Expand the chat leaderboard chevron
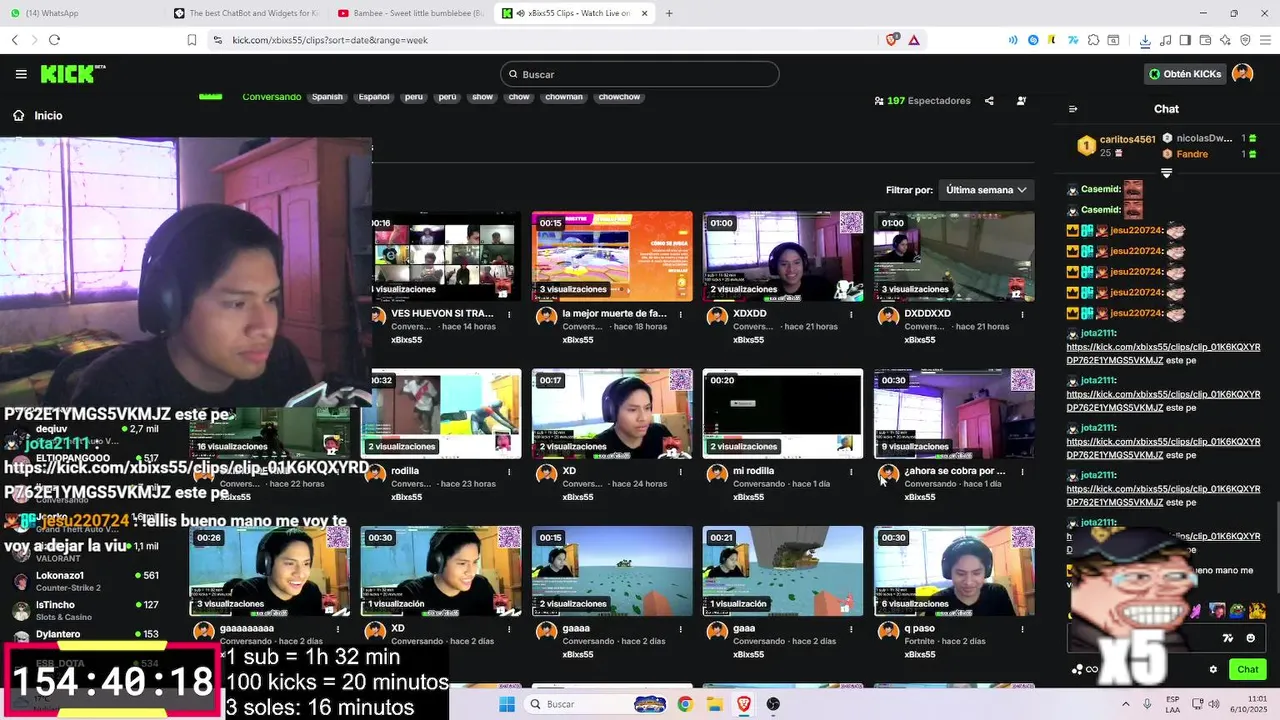The image size is (1280, 720). tap(1166, 173)
